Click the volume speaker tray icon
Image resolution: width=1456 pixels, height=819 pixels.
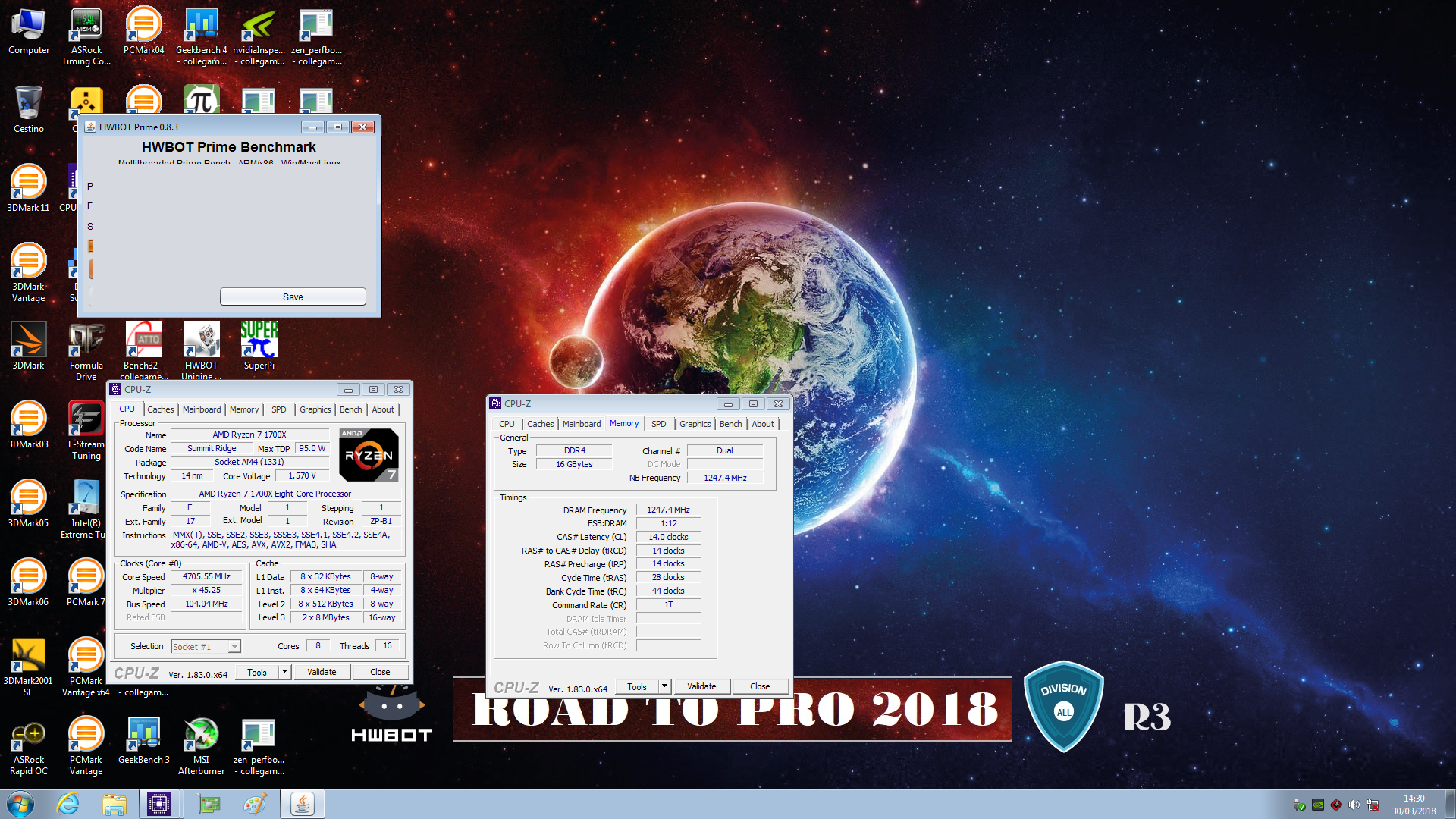pos(1354,805)
